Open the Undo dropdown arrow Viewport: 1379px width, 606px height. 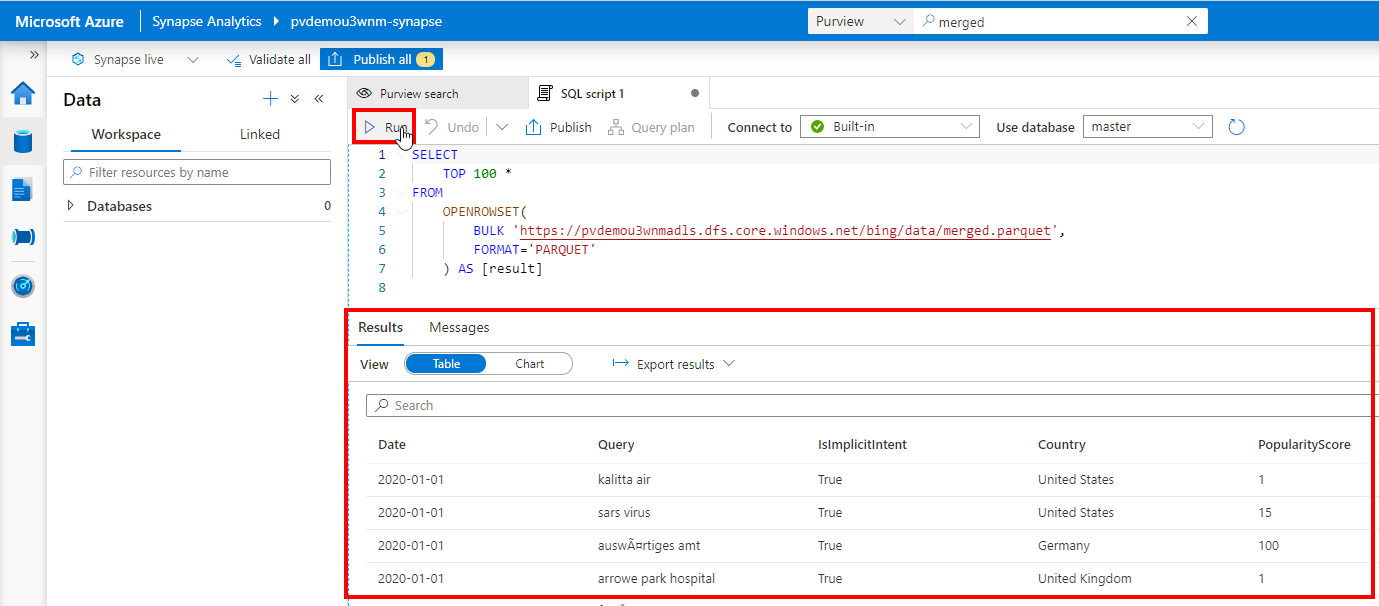[x=502, y=127]
